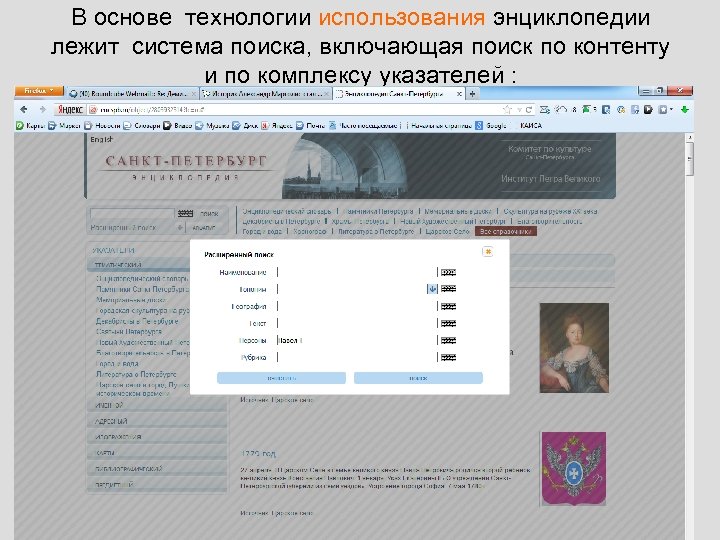Open the URL history dropdown arrow
This screenshot has height=540, width=720.
(519, 110)
